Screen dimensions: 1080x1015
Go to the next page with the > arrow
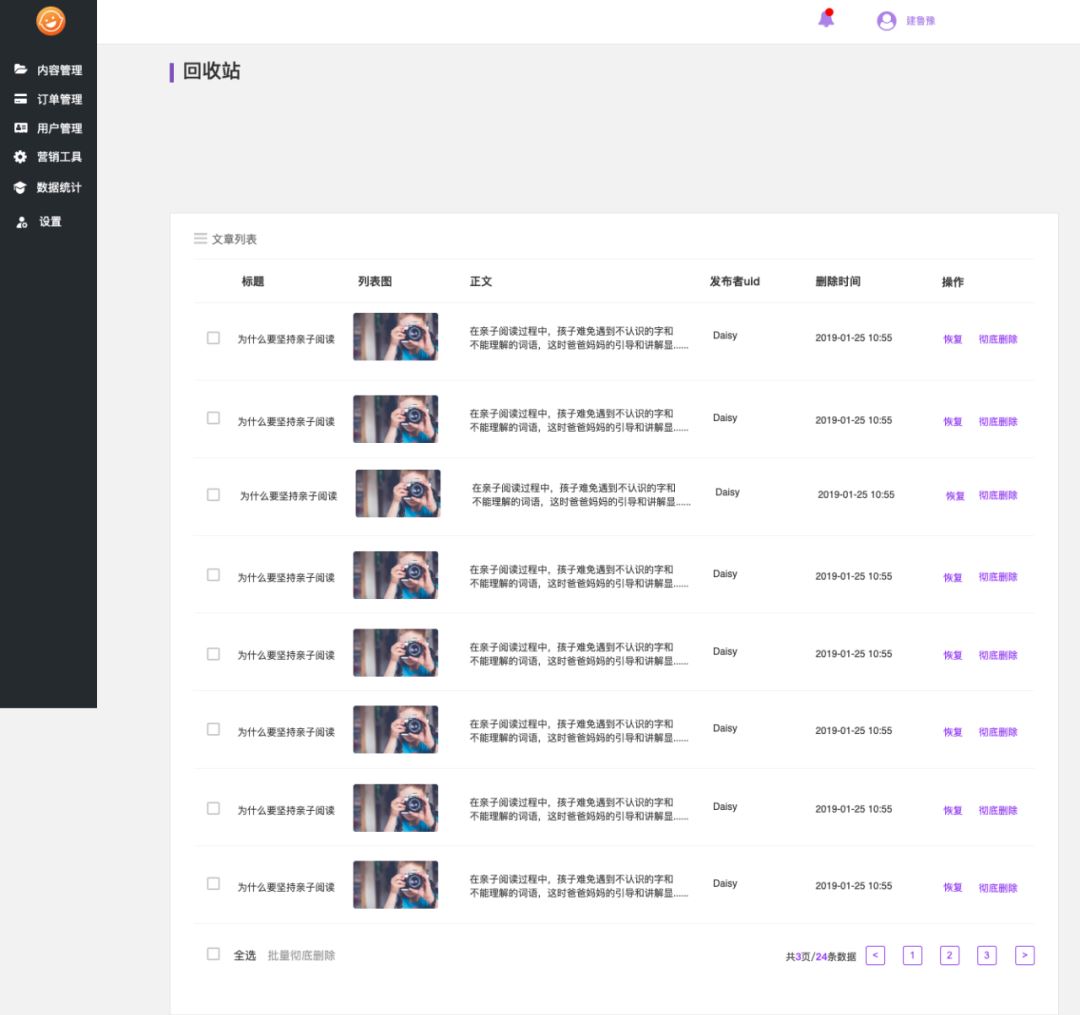(1024, 955)
